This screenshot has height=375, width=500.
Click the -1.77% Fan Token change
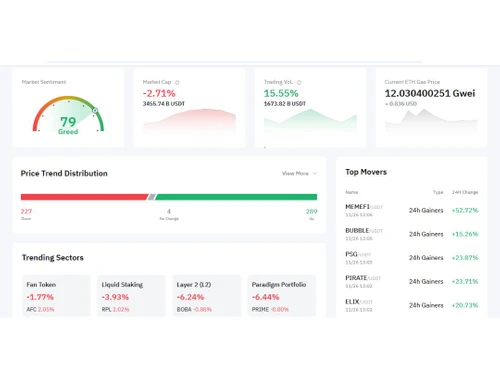click(40, 297)
